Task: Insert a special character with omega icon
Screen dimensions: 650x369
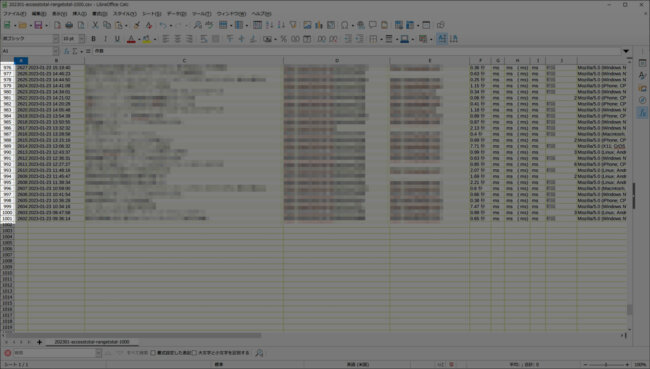Action: click(x=344, y=25)
